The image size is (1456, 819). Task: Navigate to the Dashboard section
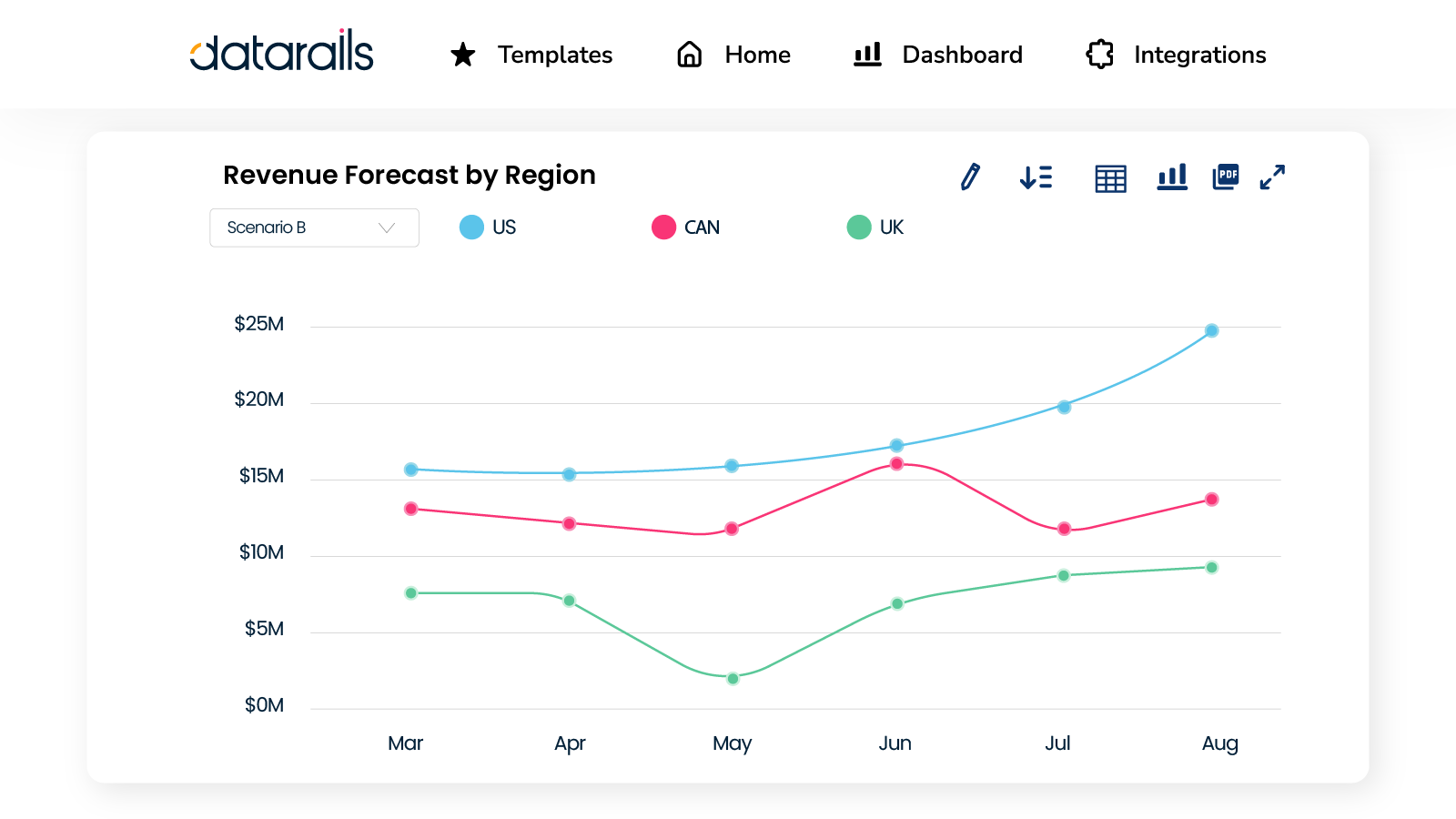click(x=937, y=55)
